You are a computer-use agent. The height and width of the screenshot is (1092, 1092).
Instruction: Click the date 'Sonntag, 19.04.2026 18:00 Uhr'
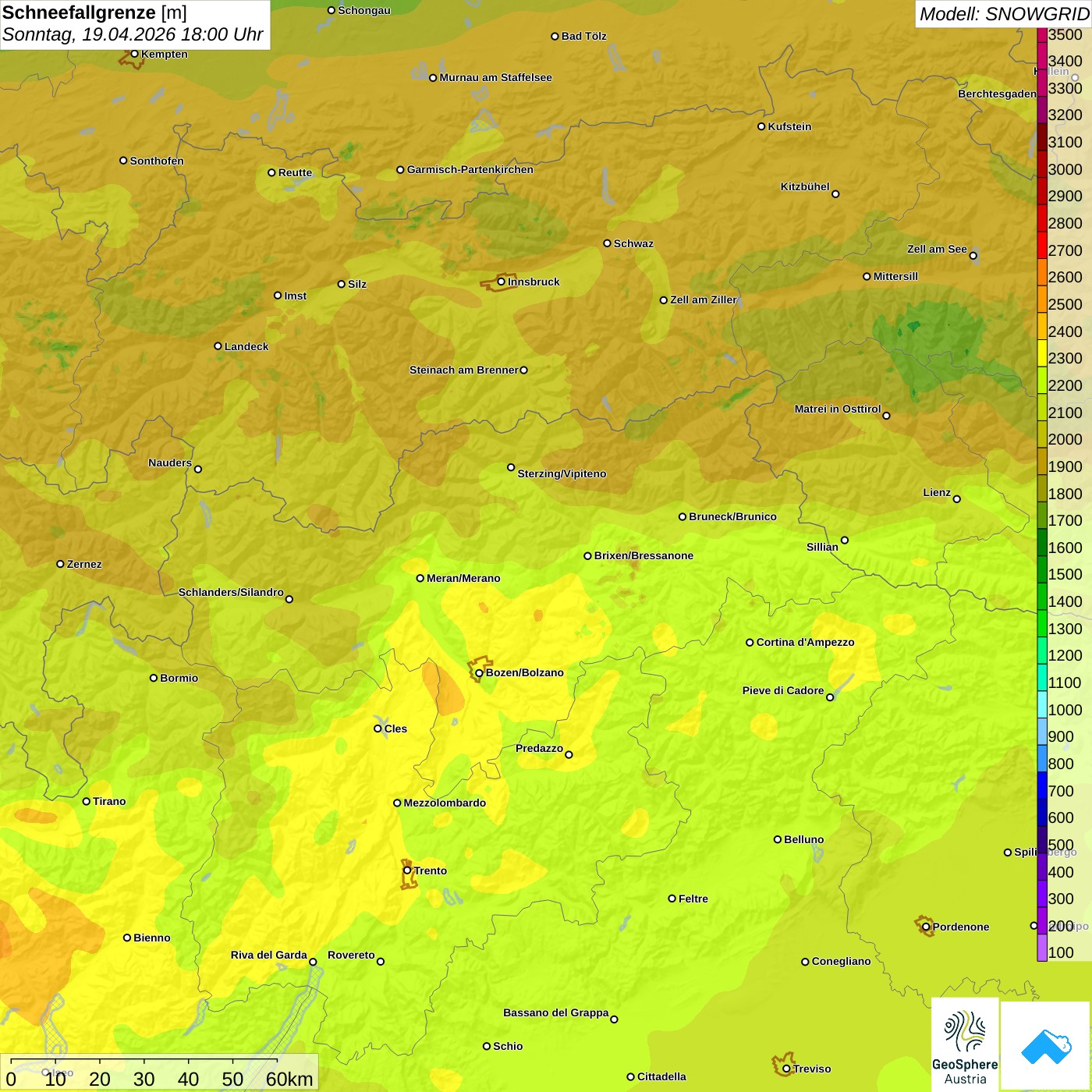[x=133, y=35]
